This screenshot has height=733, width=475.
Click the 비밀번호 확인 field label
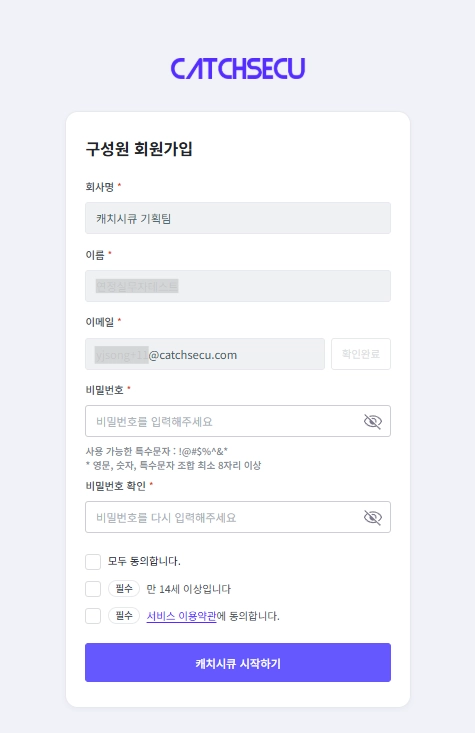[x=115, y=486]
